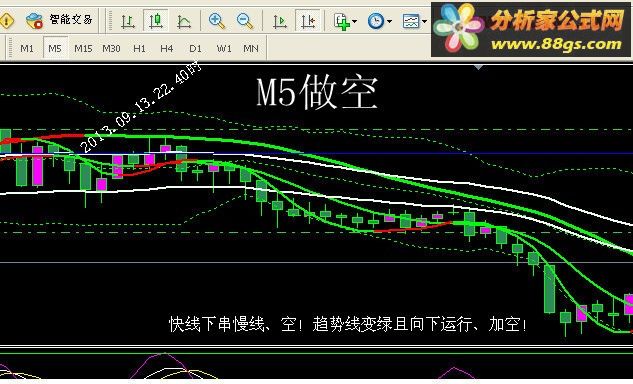Select the H4 timeframe tab
The image size is (633, 384).
pyautogui.click(x=166, y=48)
